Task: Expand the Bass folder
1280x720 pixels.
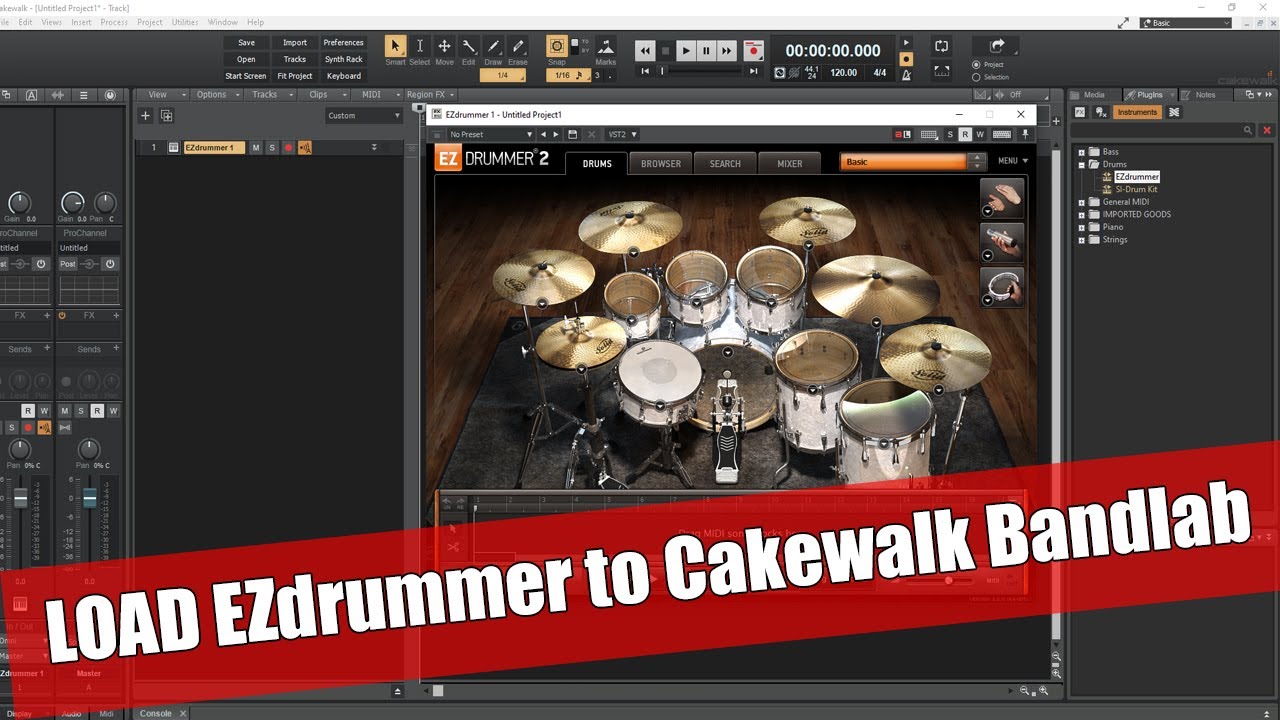Action: [1081, 152]
